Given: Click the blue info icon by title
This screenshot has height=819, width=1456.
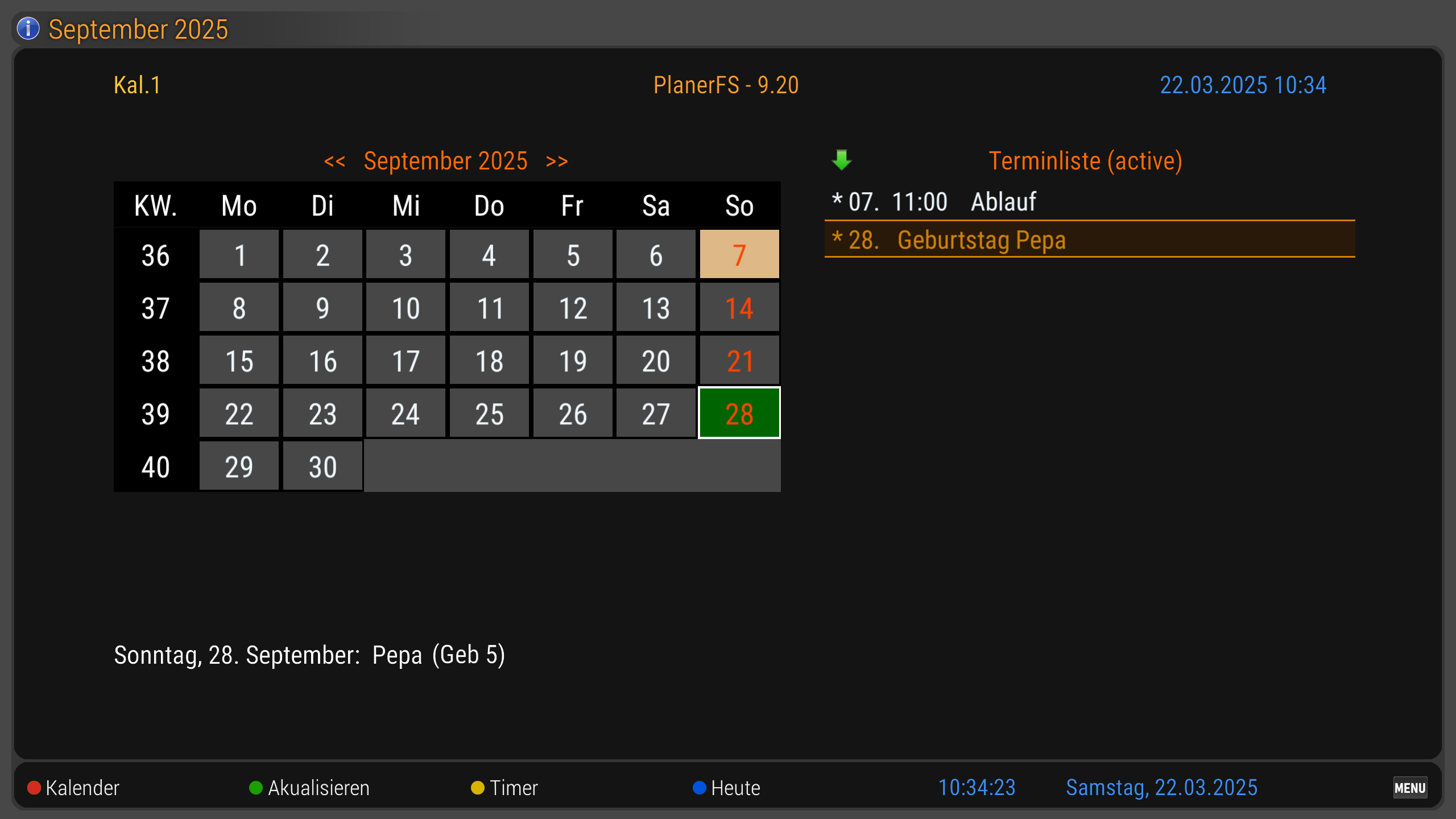Looking at the screenshot, I should 28,28.
